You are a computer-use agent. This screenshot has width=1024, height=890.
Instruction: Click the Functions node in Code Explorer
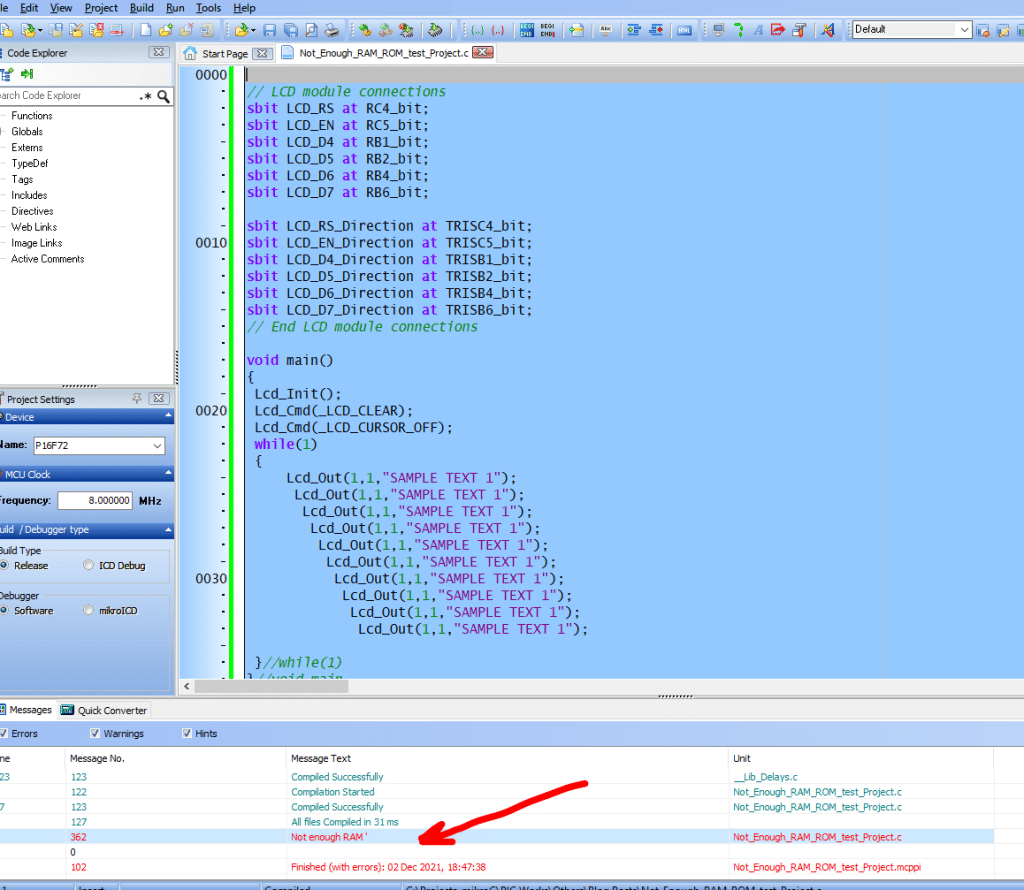(x=31, y=116)
